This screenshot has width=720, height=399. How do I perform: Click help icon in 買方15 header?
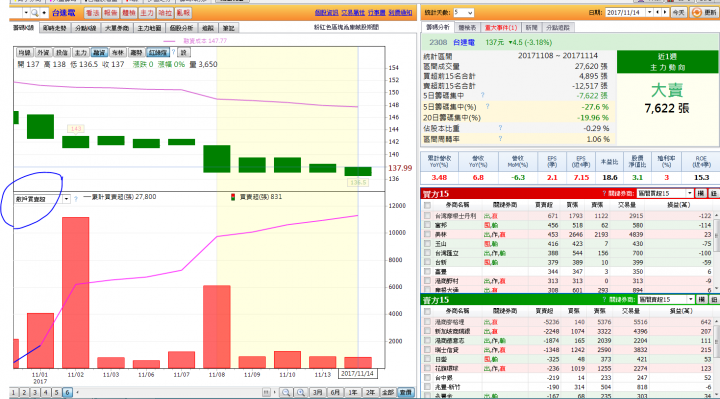point(604,193)
